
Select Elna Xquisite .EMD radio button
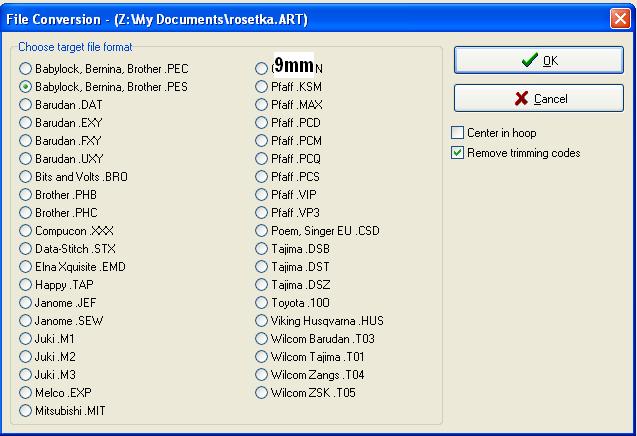click(x=25, y=267)
